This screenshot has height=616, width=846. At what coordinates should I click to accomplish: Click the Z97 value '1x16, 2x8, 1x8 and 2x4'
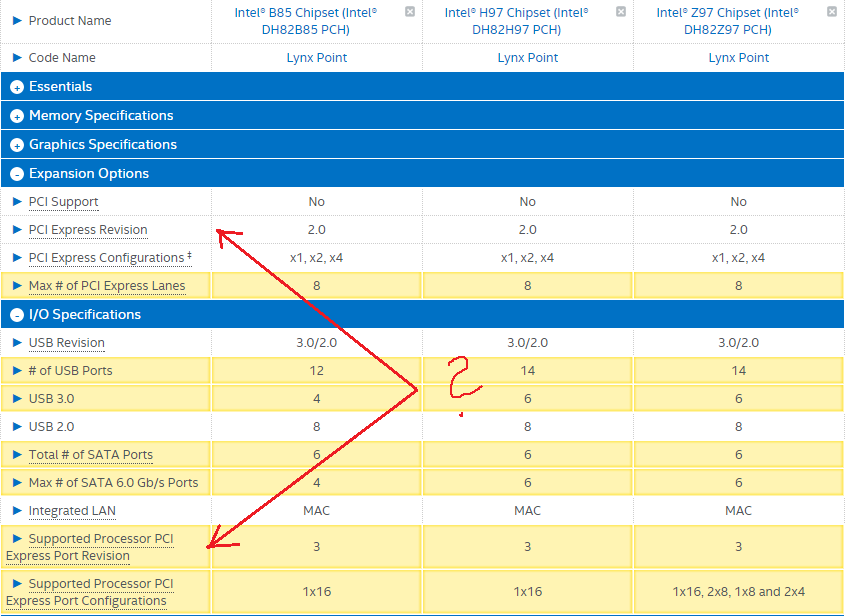(739, 592)
